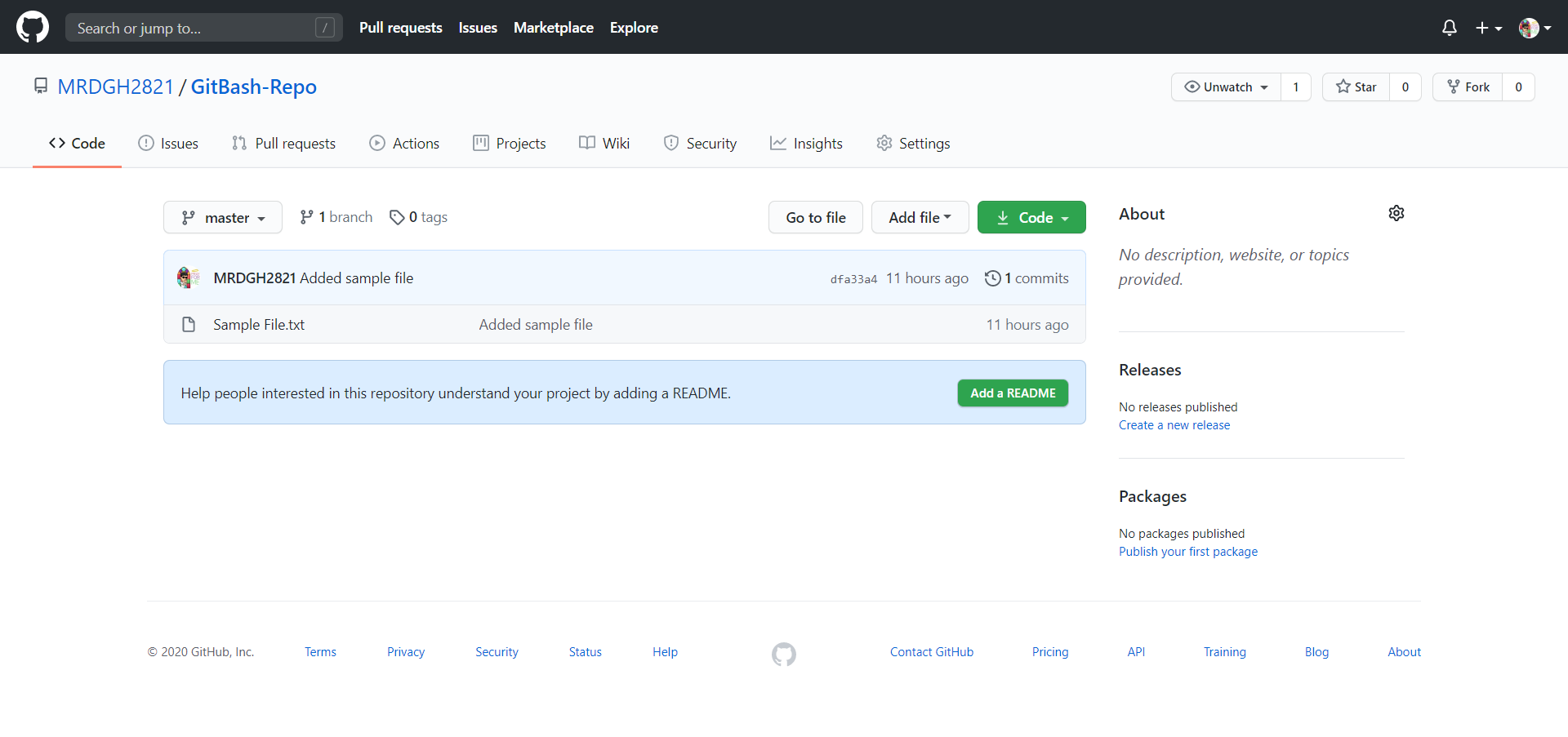Viewport: 1568px width, 737px height.
Task: Click the forks count 0
Action: pos(1519,87)
